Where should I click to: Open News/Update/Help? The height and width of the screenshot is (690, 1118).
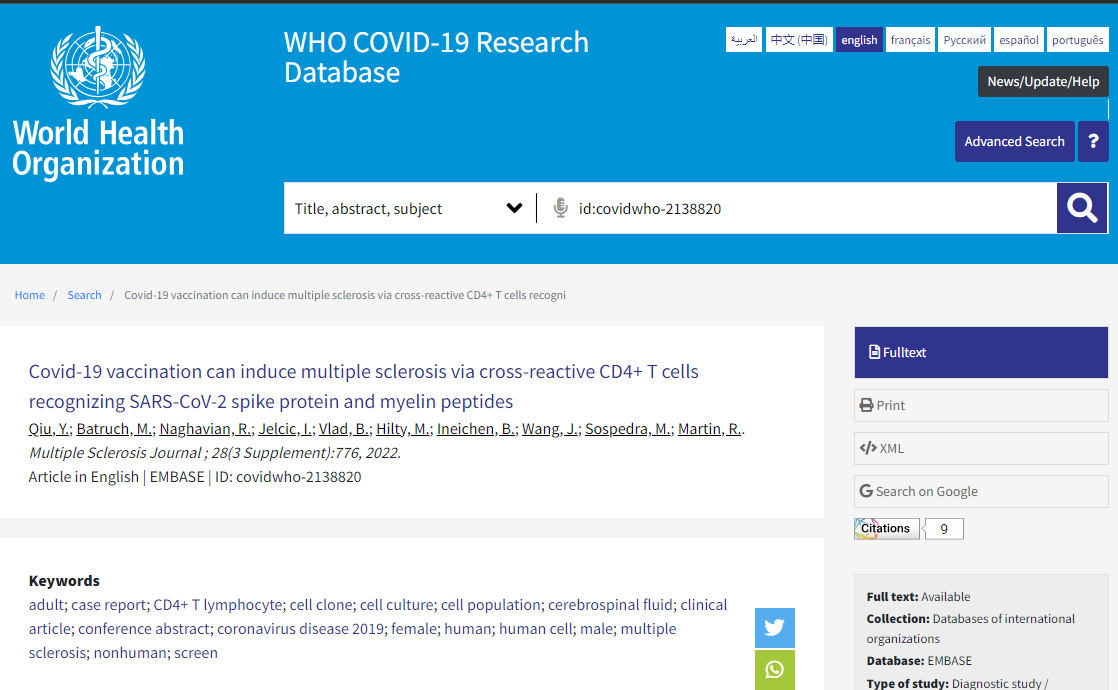coord(1043,81)
